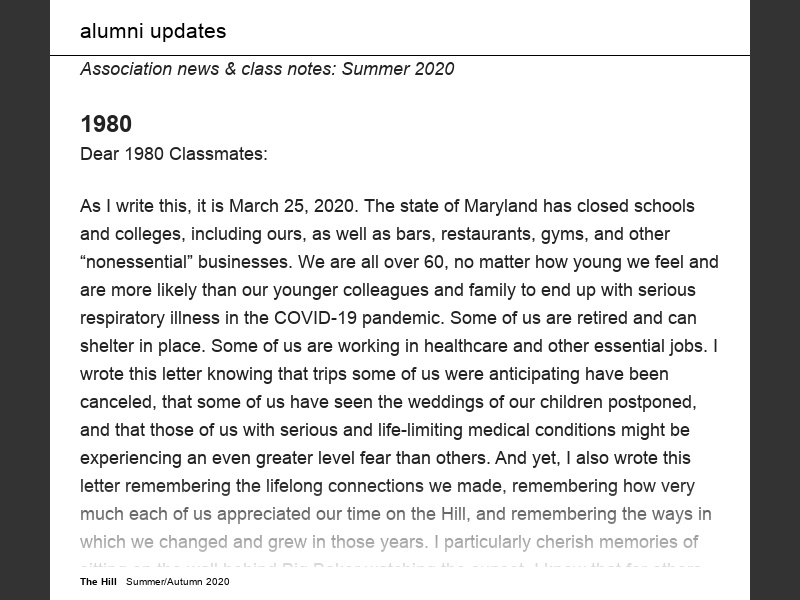The image size is (800, 600).
Task: Click "Summer/Autumn 2020" in the page footer
Action: tap(178, 581)
